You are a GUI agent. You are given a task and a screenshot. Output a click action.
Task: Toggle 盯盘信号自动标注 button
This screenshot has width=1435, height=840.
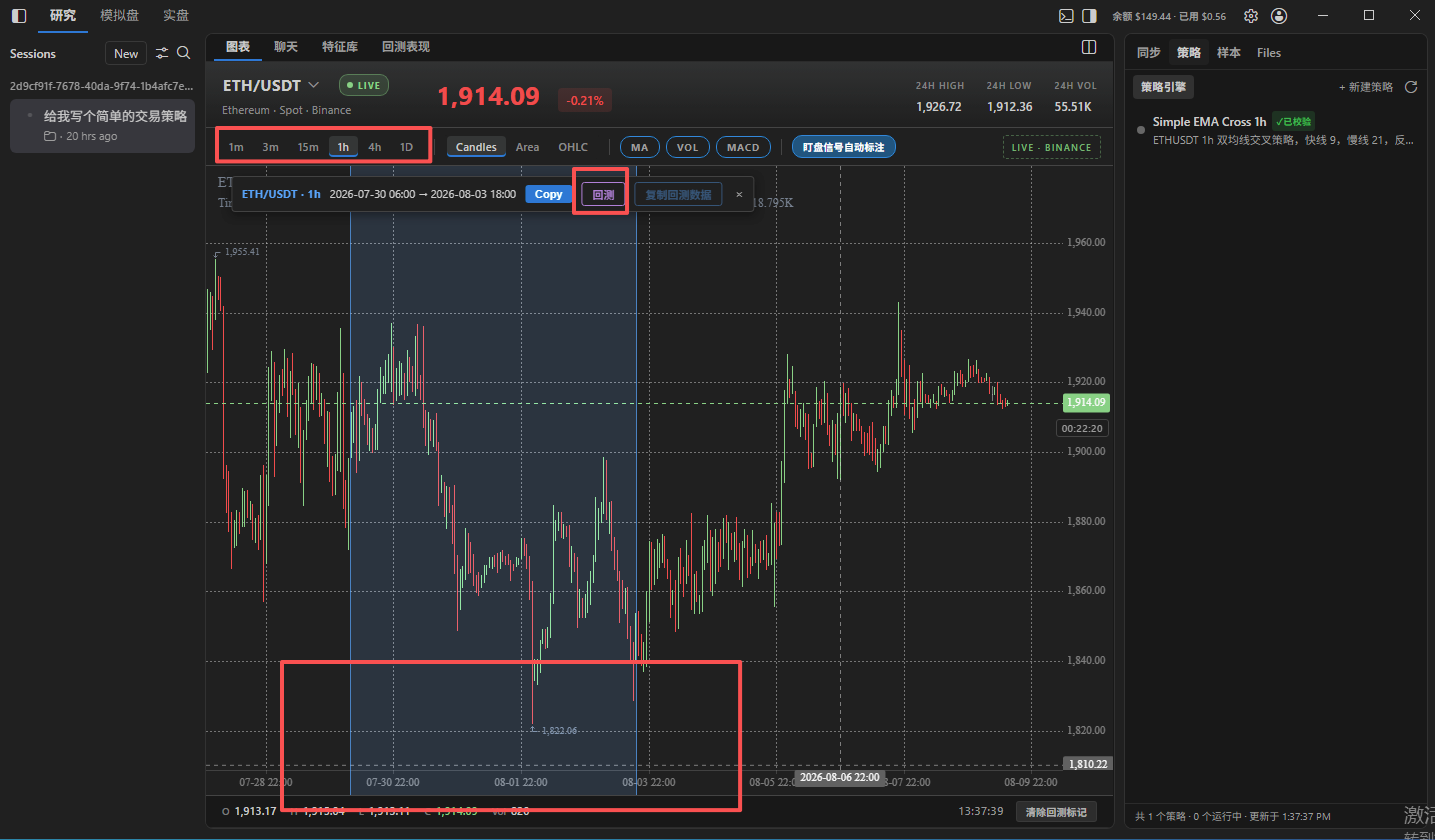[843, 147]
